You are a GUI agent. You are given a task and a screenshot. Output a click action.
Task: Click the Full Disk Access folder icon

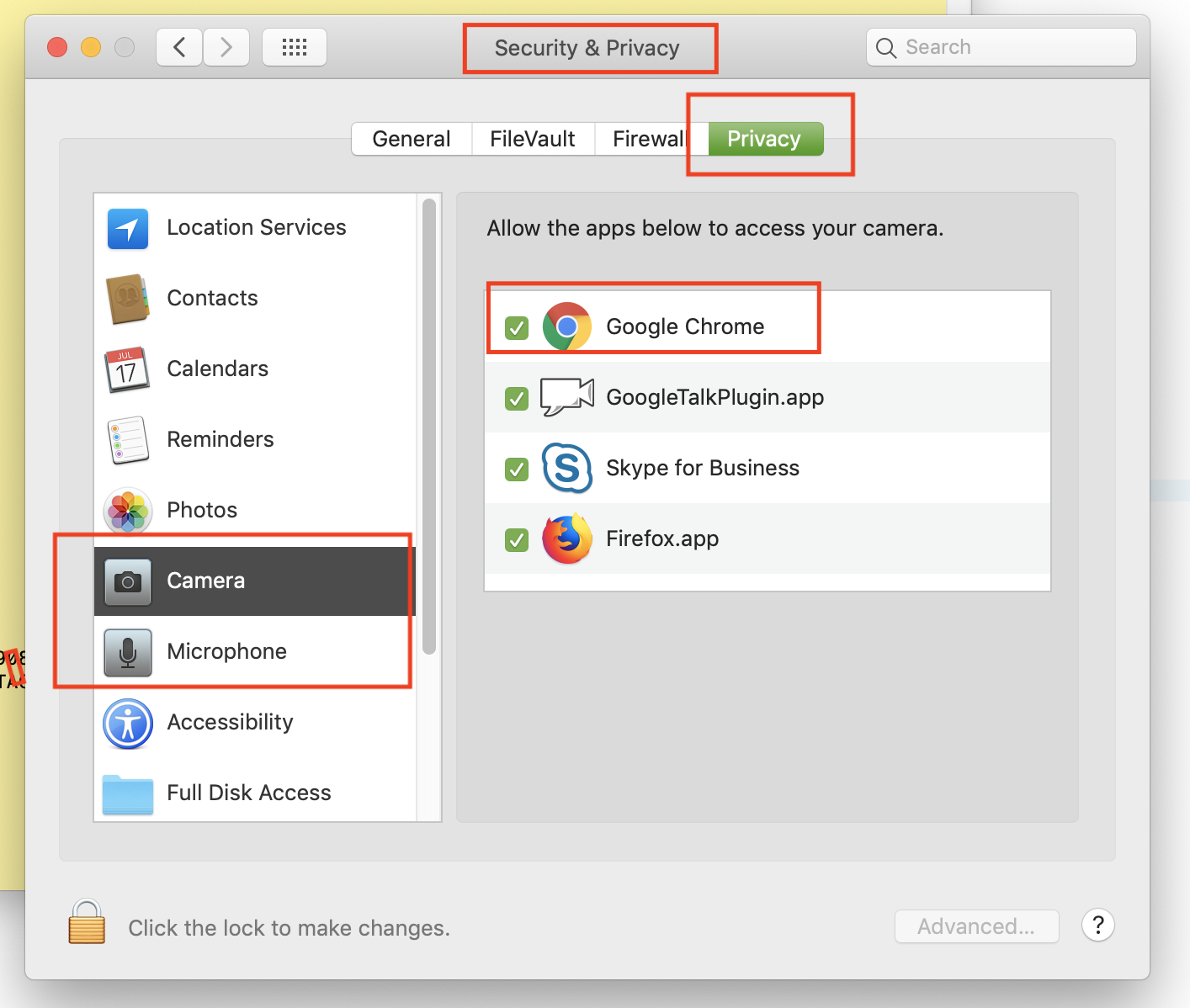coord(128,794)
